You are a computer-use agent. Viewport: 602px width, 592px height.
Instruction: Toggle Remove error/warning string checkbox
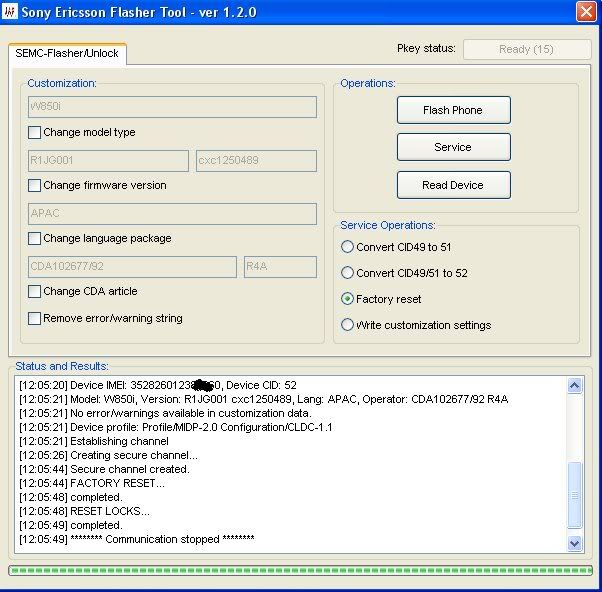click(x=35, y=318)
